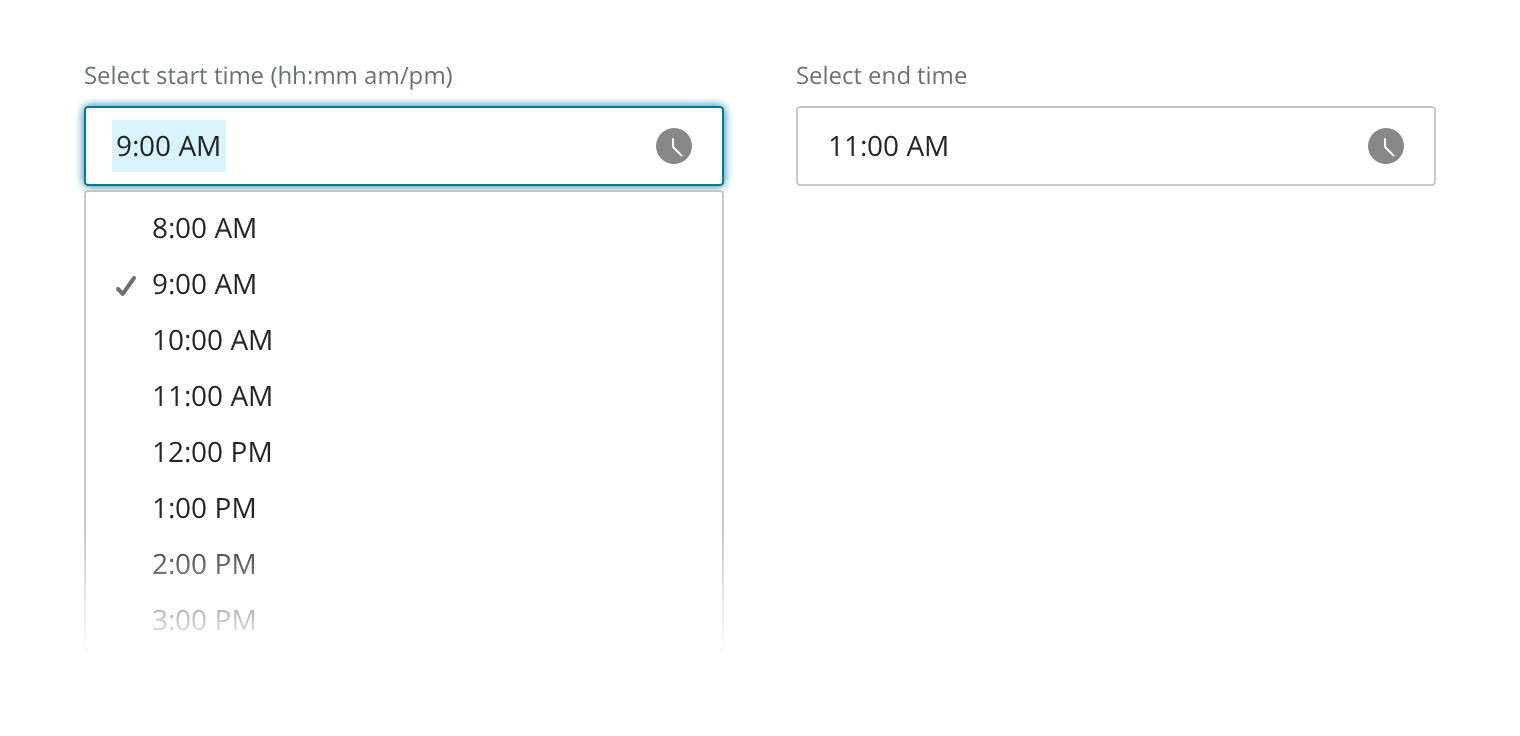Viewport: 1520px width, 736px height.
Task: Click the highlighted 9:00 AM text in start field
Action: click(x=168, y=146)
